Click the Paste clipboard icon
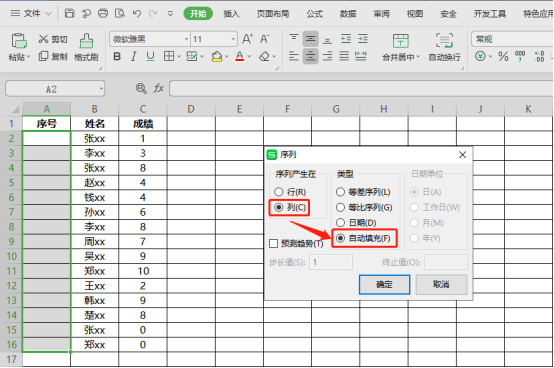The image size is (554, 368). [x=19, y=41]
